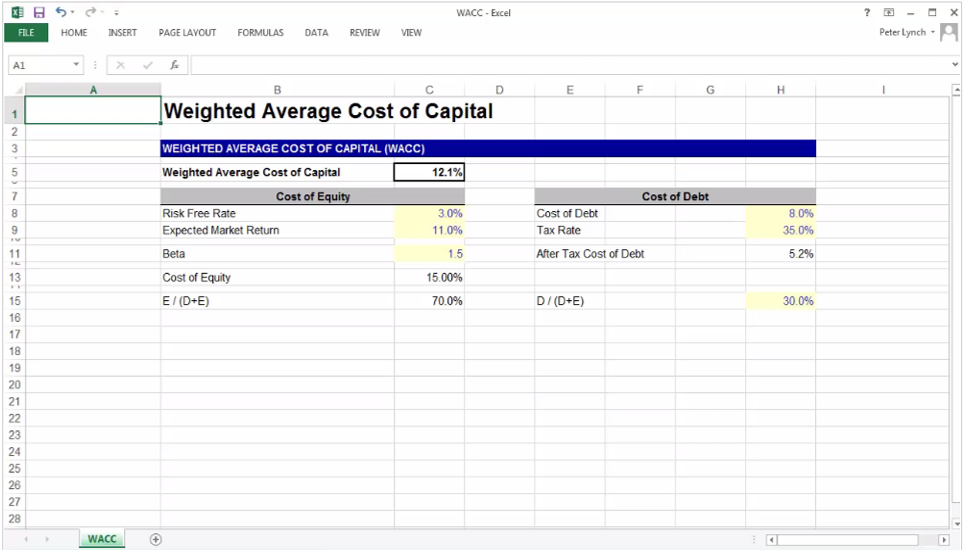Click the vertical scrollbar down arrow

(x=956, y=523)
